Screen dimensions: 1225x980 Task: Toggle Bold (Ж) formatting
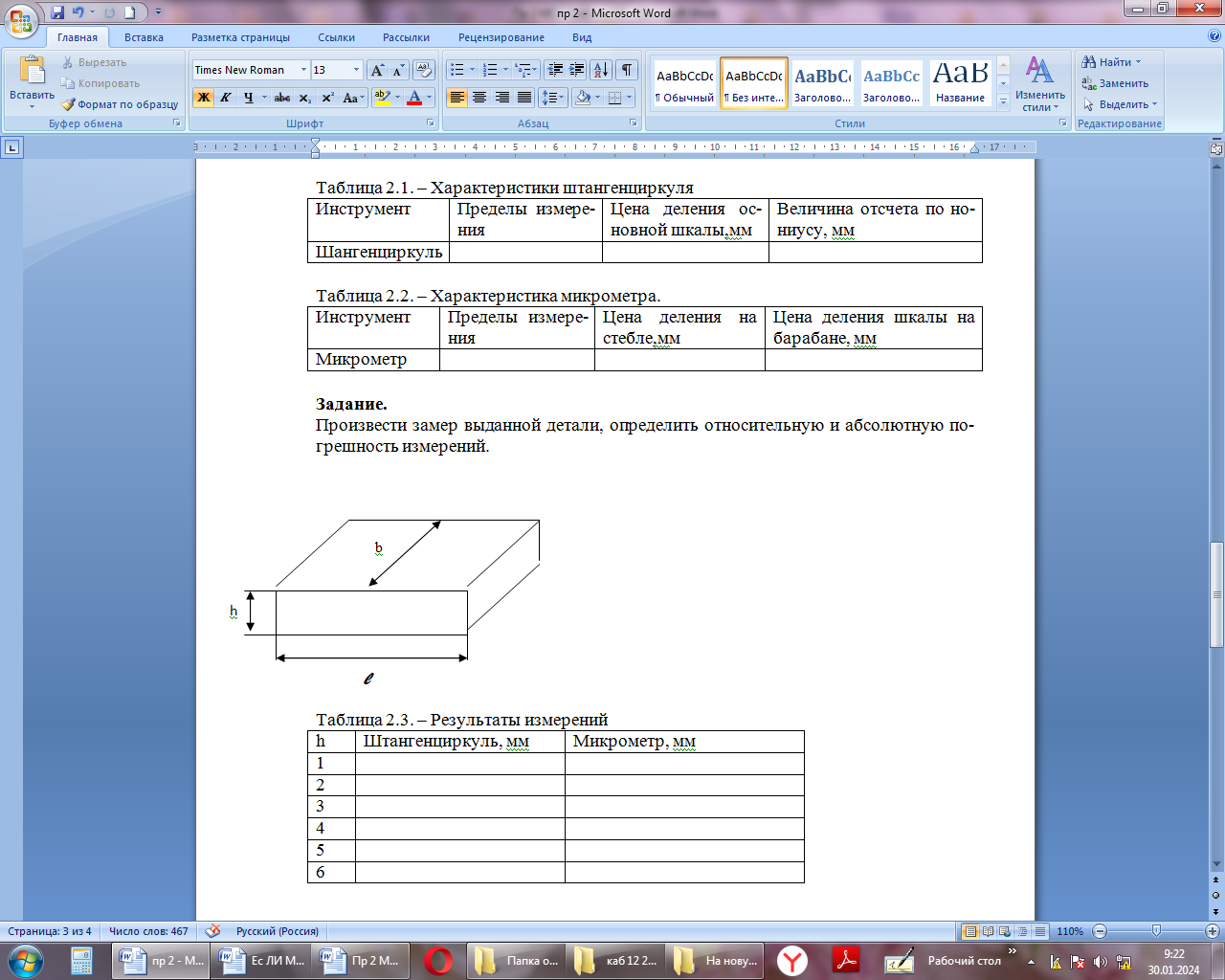203,98
